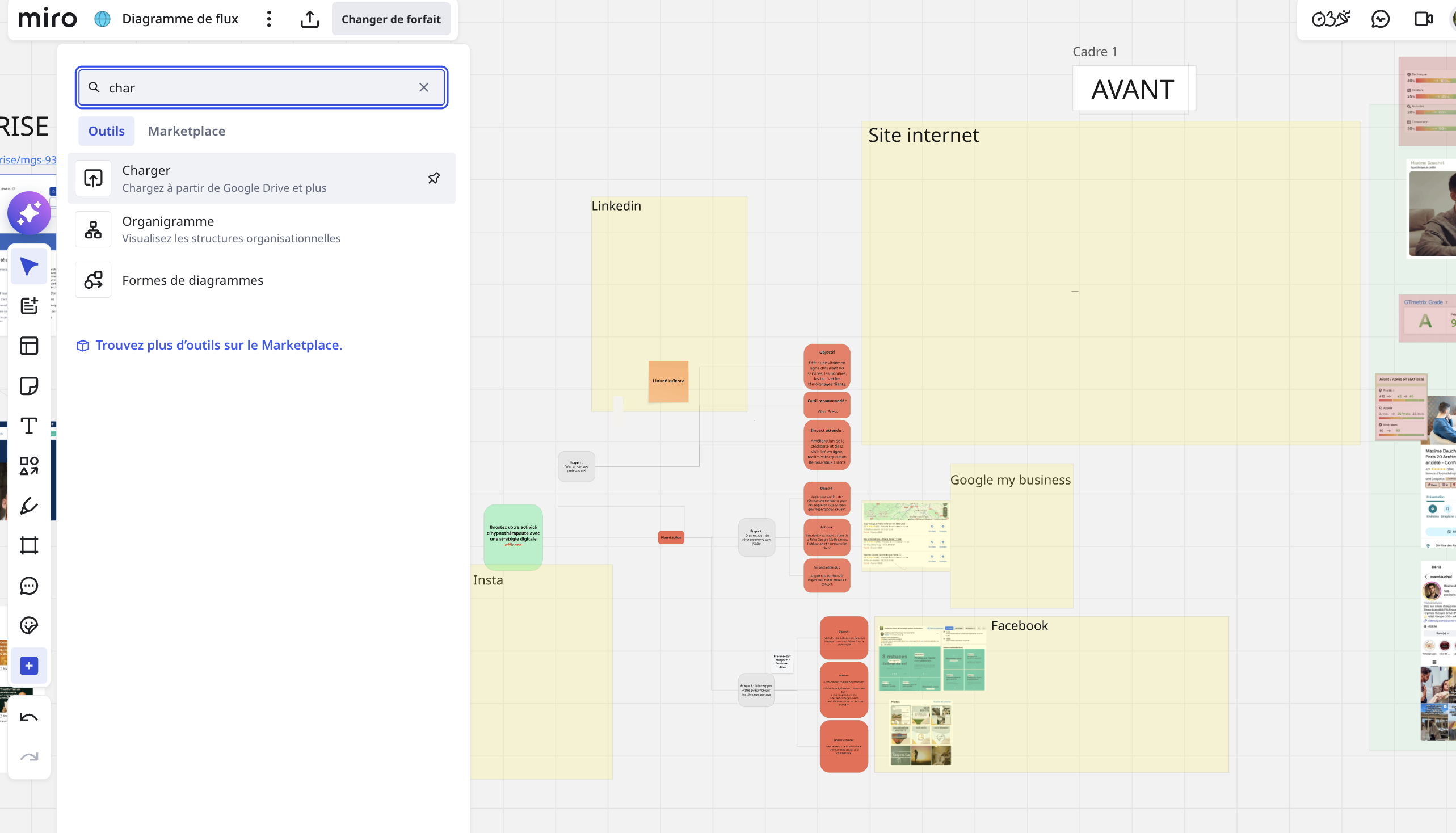Toggle the blue plus more-tools button

tap(28, 666)
